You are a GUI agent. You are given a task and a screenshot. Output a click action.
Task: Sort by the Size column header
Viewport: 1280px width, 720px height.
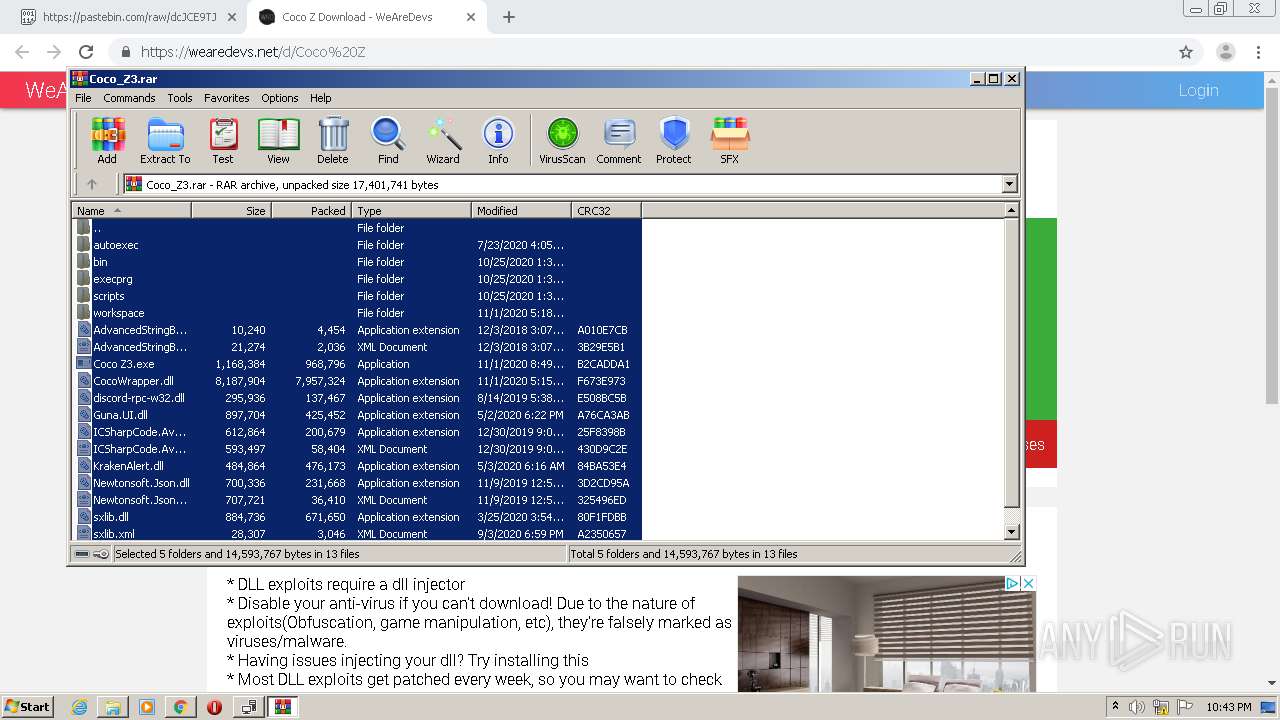pyautogui.click(x=231, y=210)
